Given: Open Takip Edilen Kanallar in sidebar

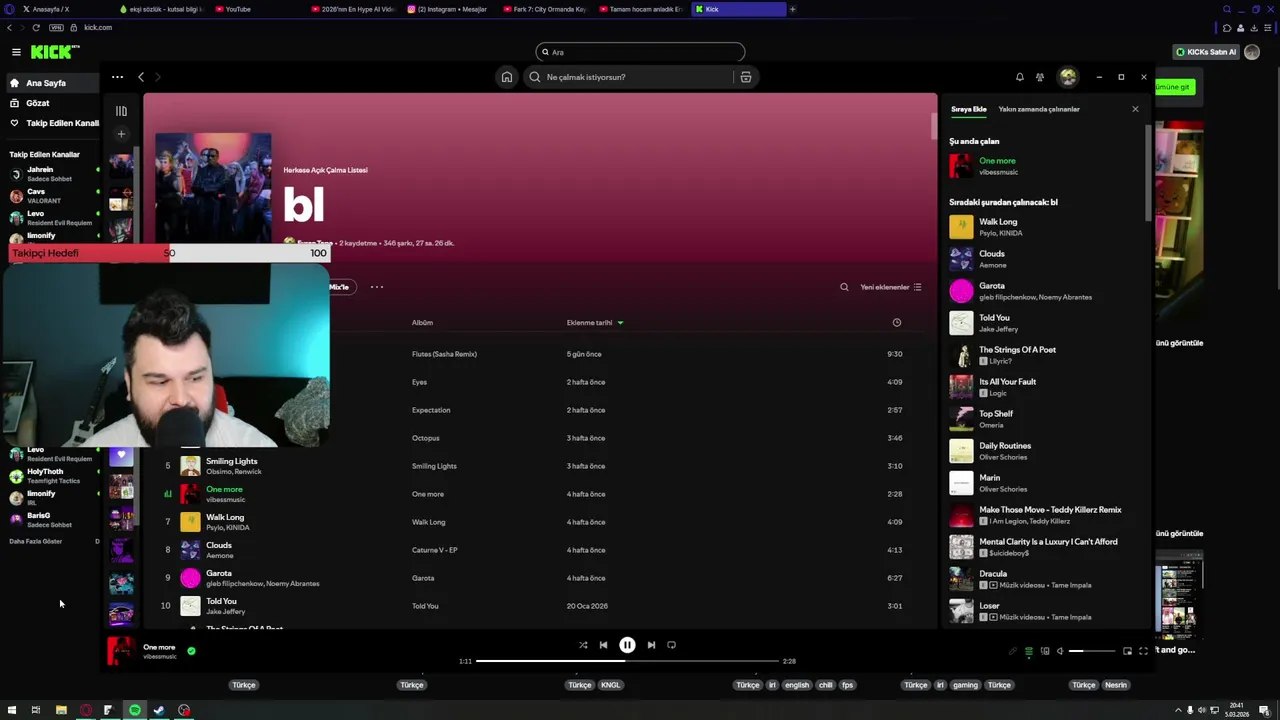Looking at the screenshot, I should [52, 123].
